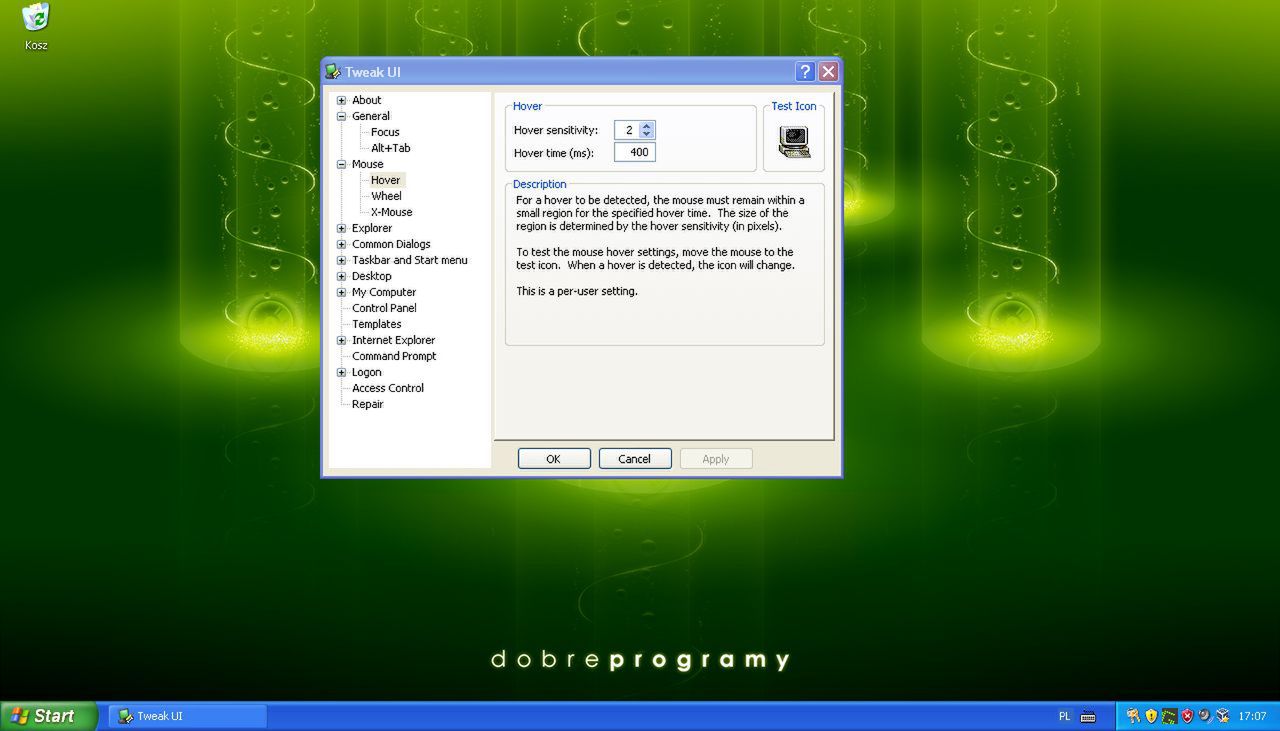Open the Start menu
The image size is (1280, 731).
48,716
